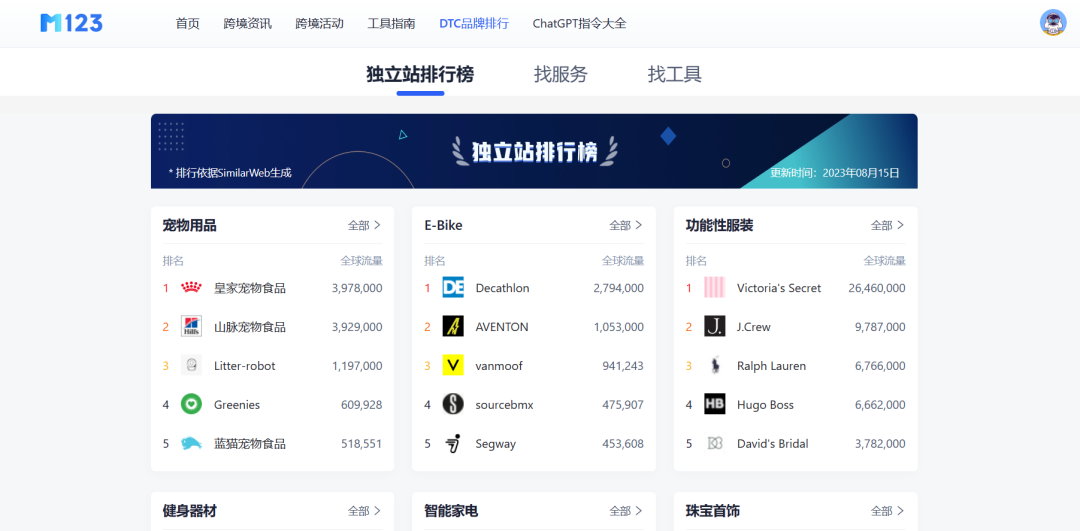The width and height of the screenshot is (1080, 531).
Task: Click the 更新时间 2023年08月15日 text
Action: pos(835,173)
